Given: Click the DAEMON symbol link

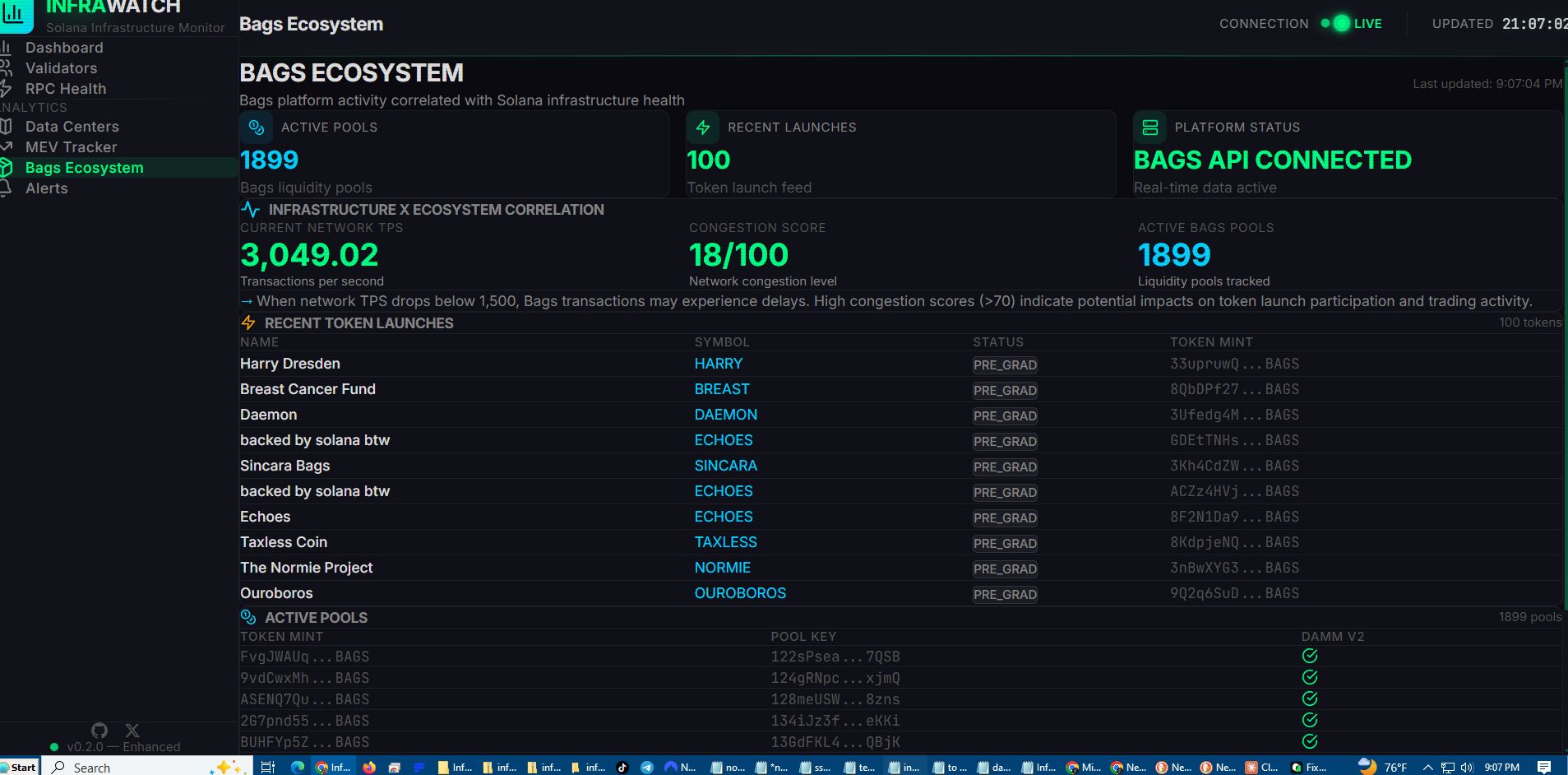Looking at the screenshot, I should point(726,415).
